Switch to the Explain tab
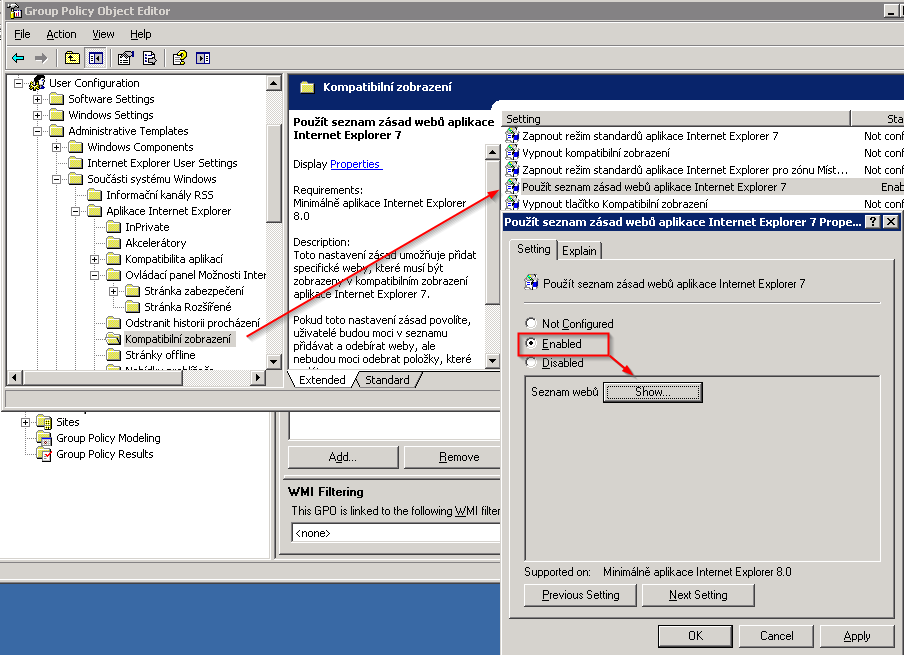Viewport: 904px width, 655px height. tap(579, 250)
